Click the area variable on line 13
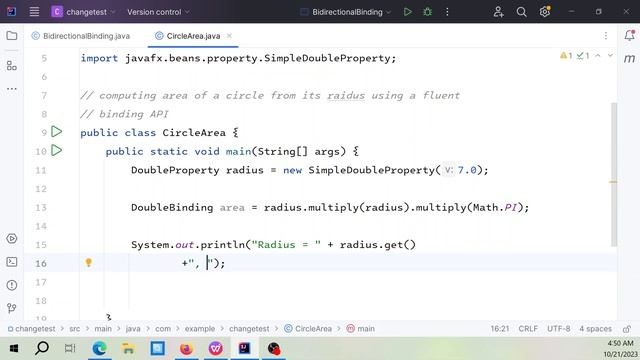 click(232, 207)
